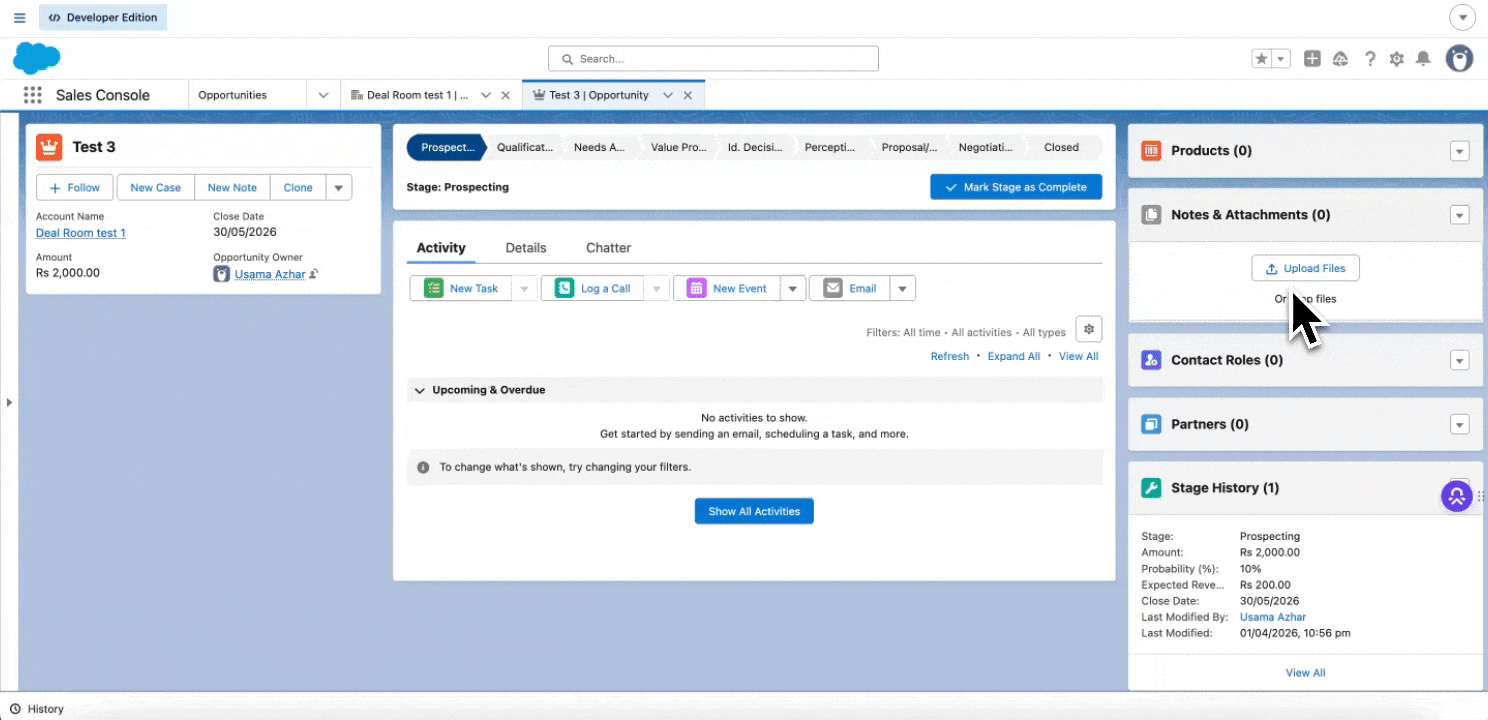Click the change owner icon
The width and height of the screenshot is (1488, 720).
[x=314, y=274]
